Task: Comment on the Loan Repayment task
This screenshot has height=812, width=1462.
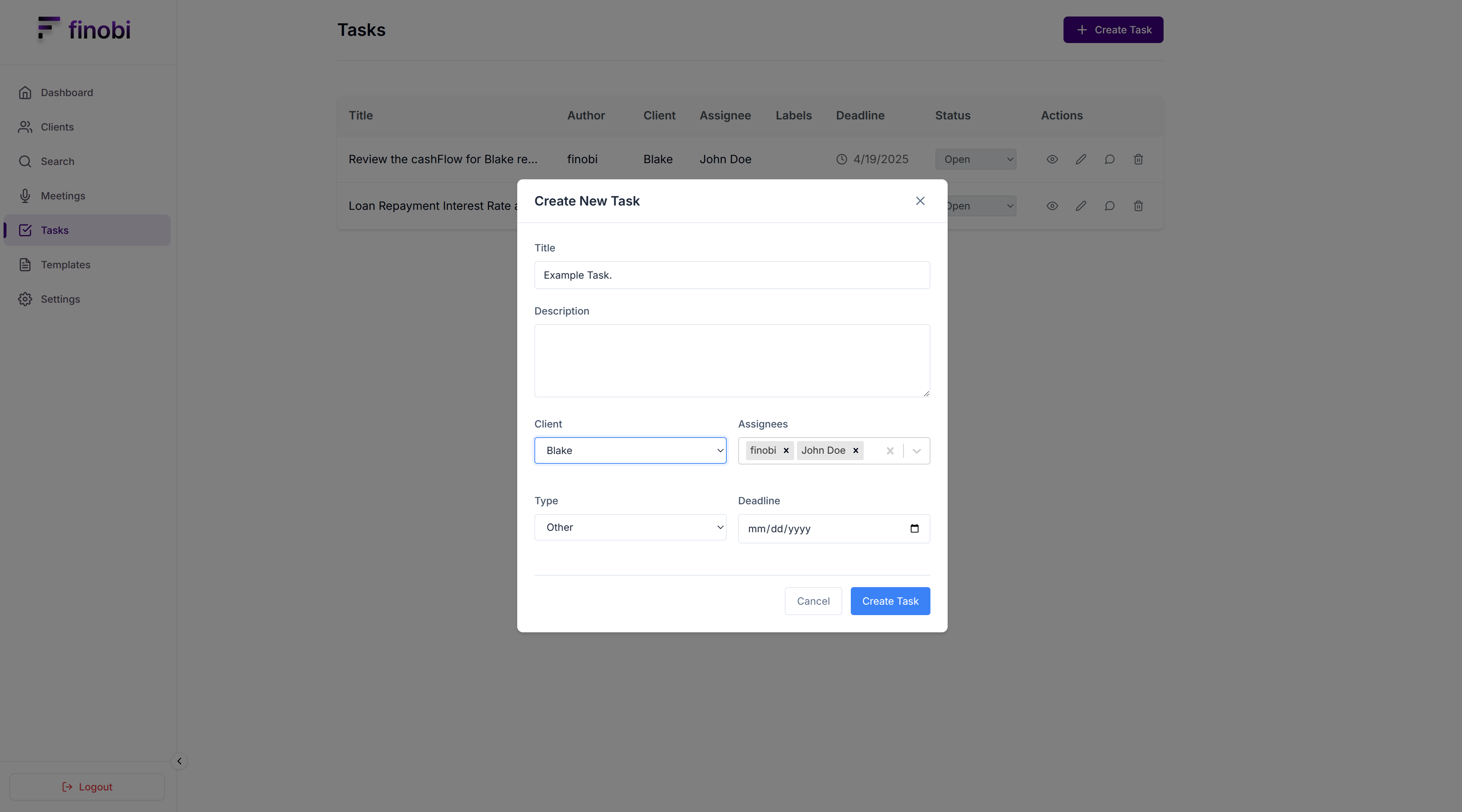Action: pos(1109,206)
